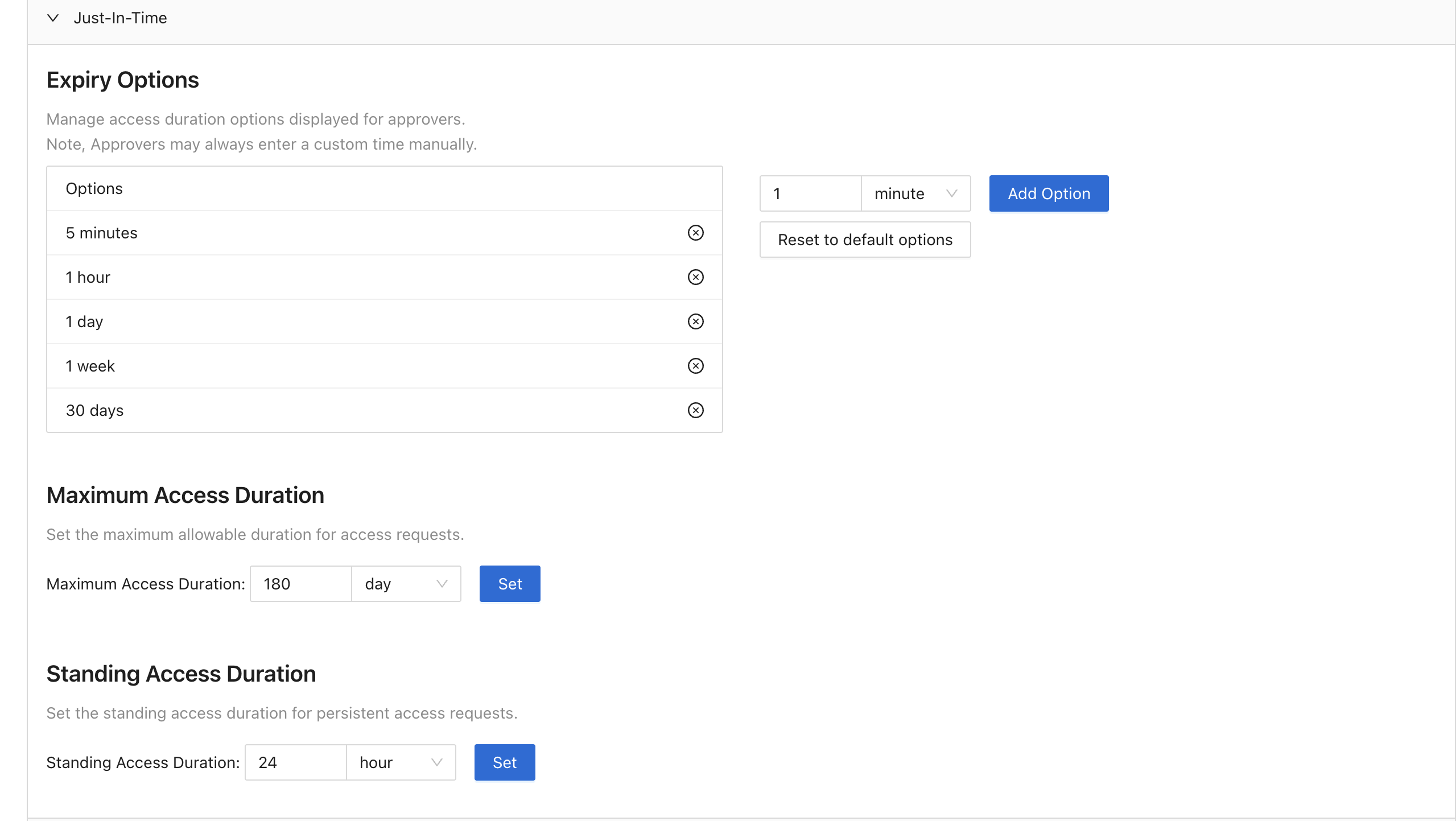Select the 1 week row text
This screenshot has height=821, width=1456.
pyautogui.click(x=90, y=366)
